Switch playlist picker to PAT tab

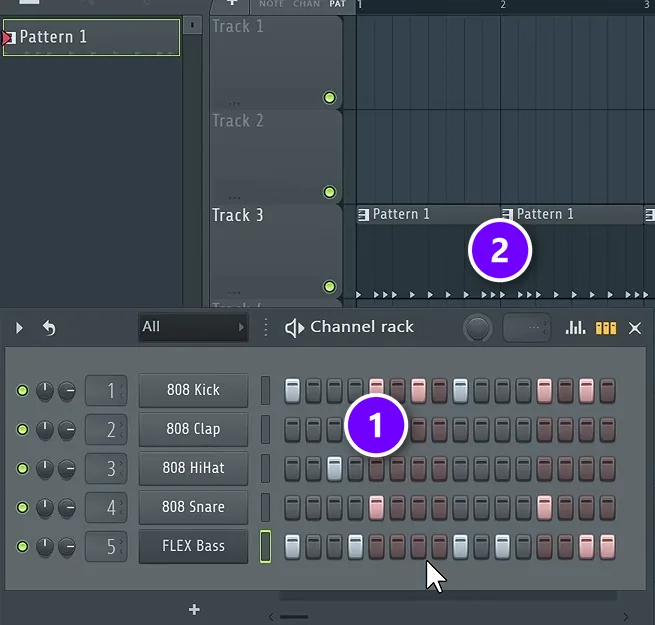337,4
